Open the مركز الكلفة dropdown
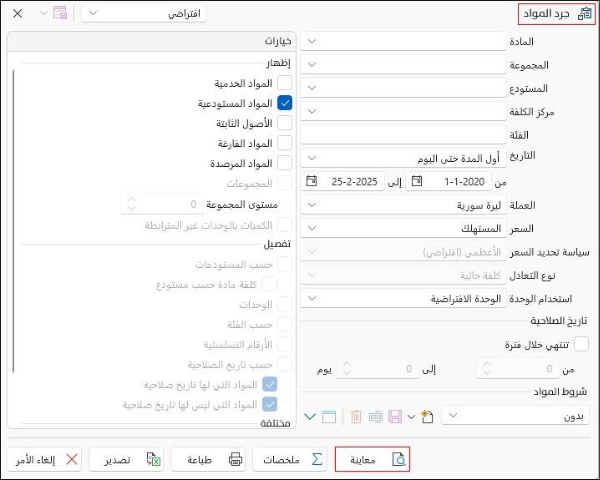 [403, 111]
